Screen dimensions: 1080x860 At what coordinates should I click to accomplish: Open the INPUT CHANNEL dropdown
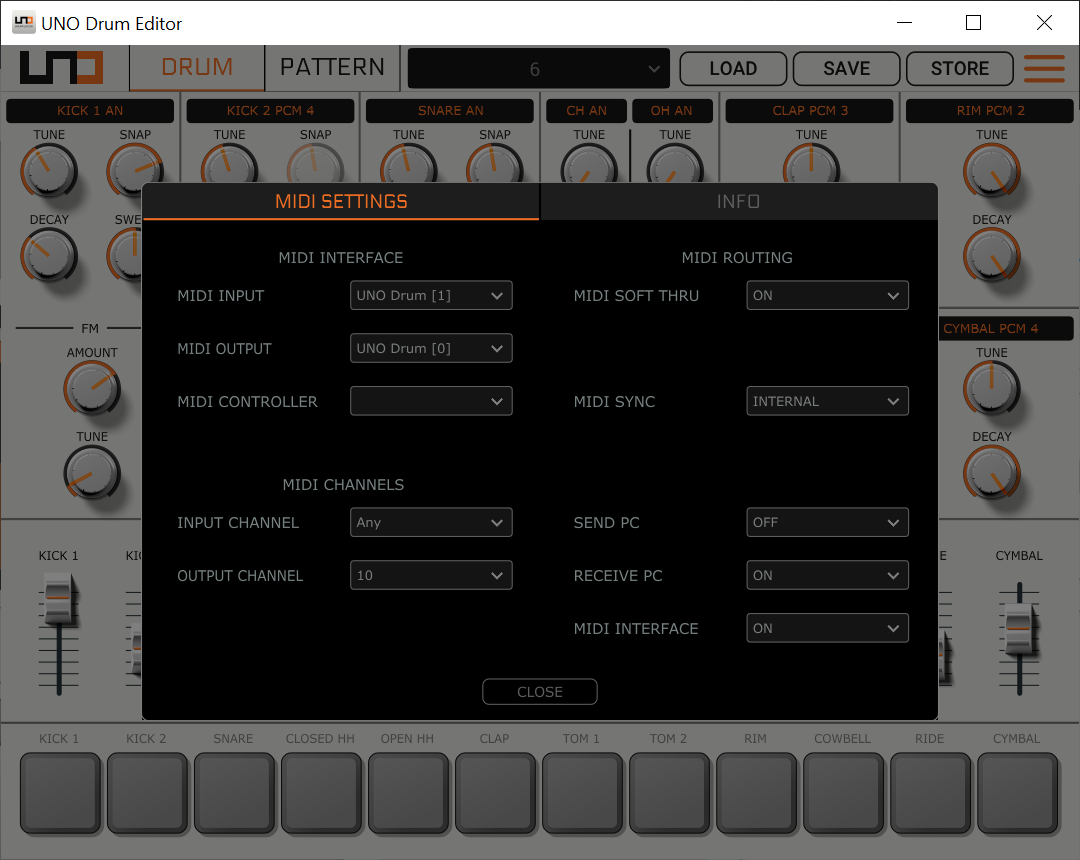[431, 523]
